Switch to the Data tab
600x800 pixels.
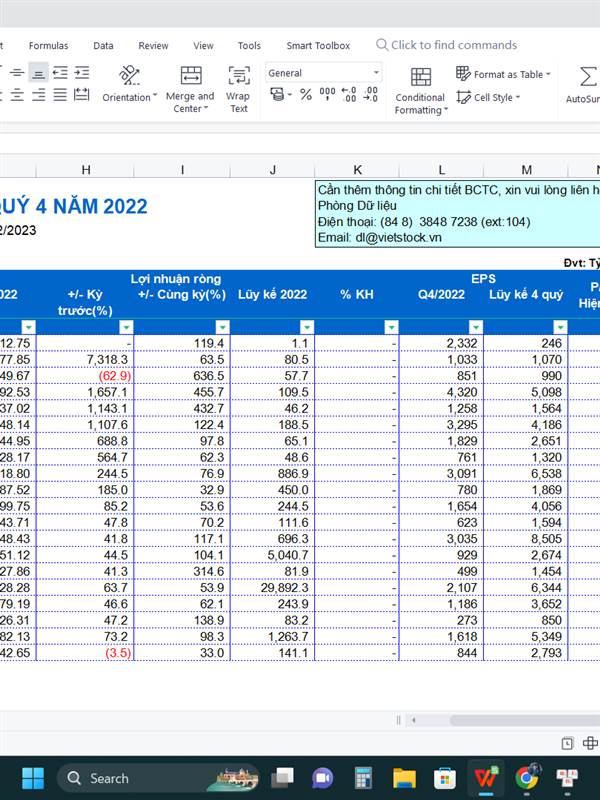[103, 46]
